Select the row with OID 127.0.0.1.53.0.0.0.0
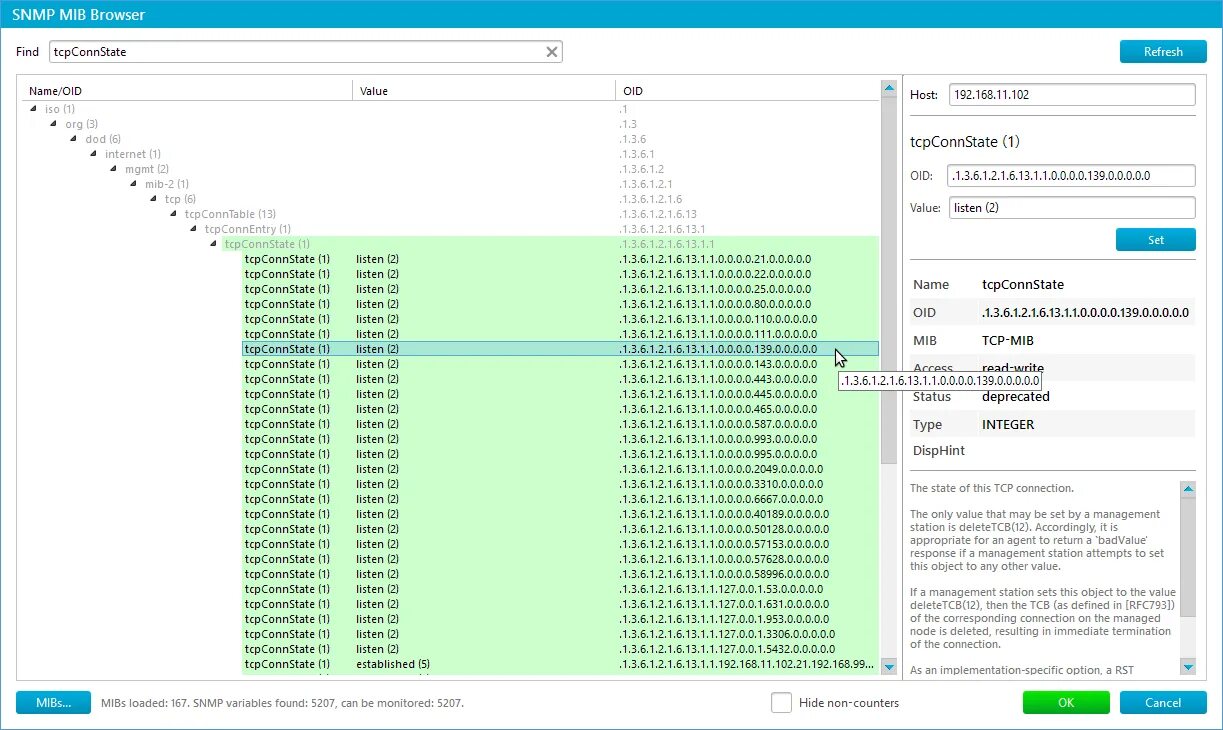This screenshot has height=730, width=1223. [560, 589]
